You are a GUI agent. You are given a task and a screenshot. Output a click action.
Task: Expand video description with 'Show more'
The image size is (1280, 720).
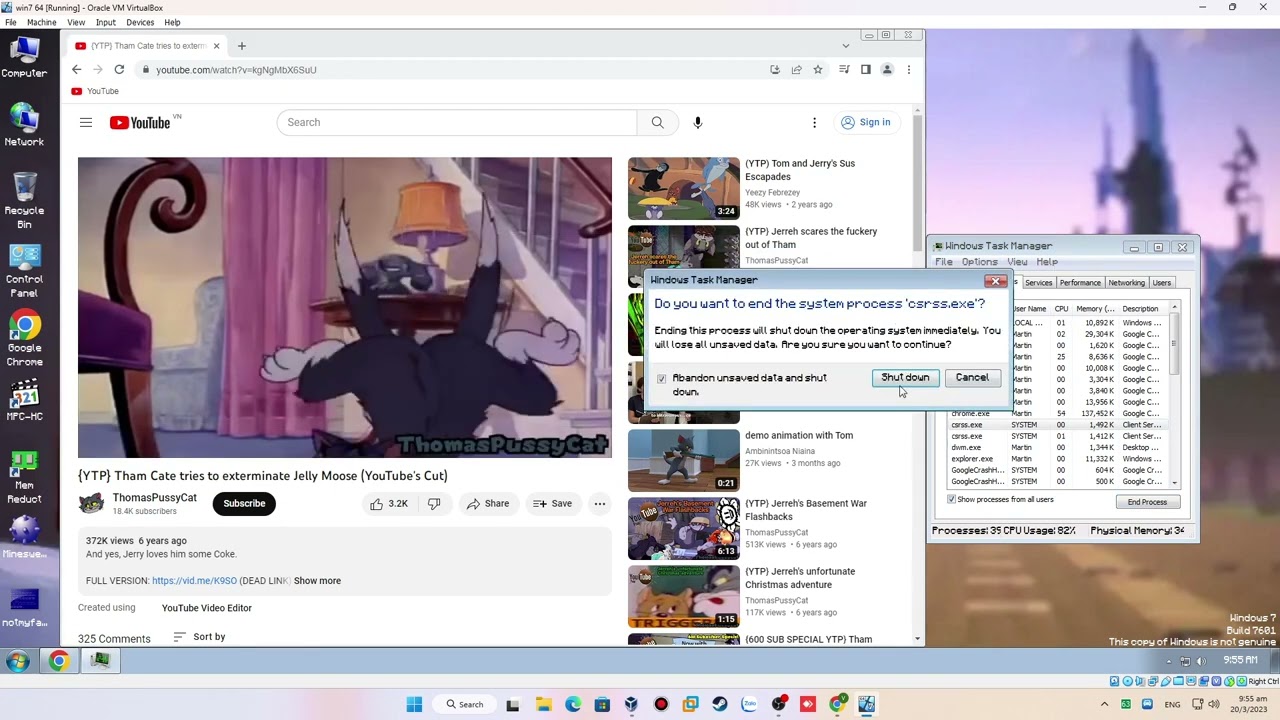pos(317,581)
